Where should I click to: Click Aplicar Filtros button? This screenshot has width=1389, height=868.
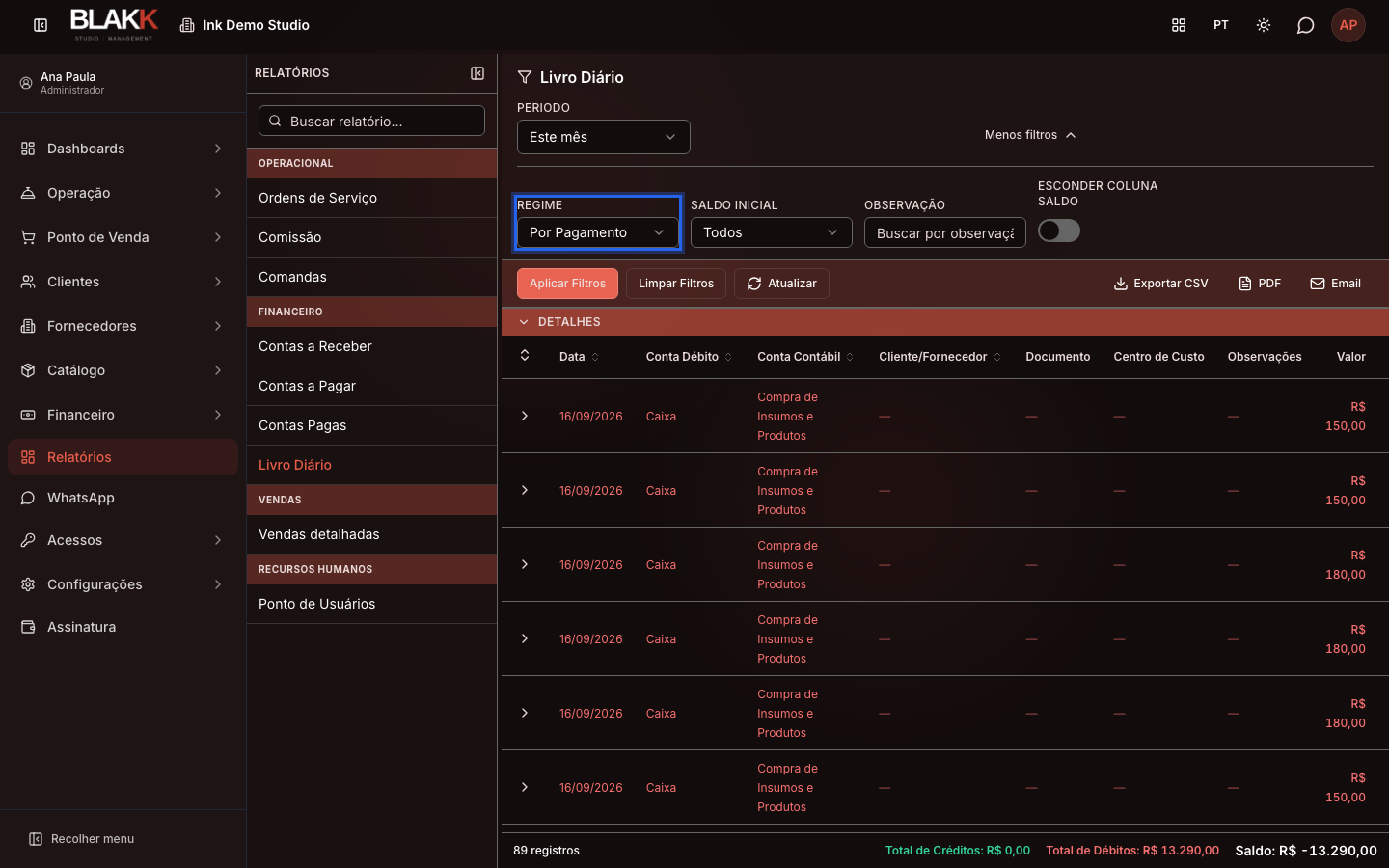[x=567, y=284]
